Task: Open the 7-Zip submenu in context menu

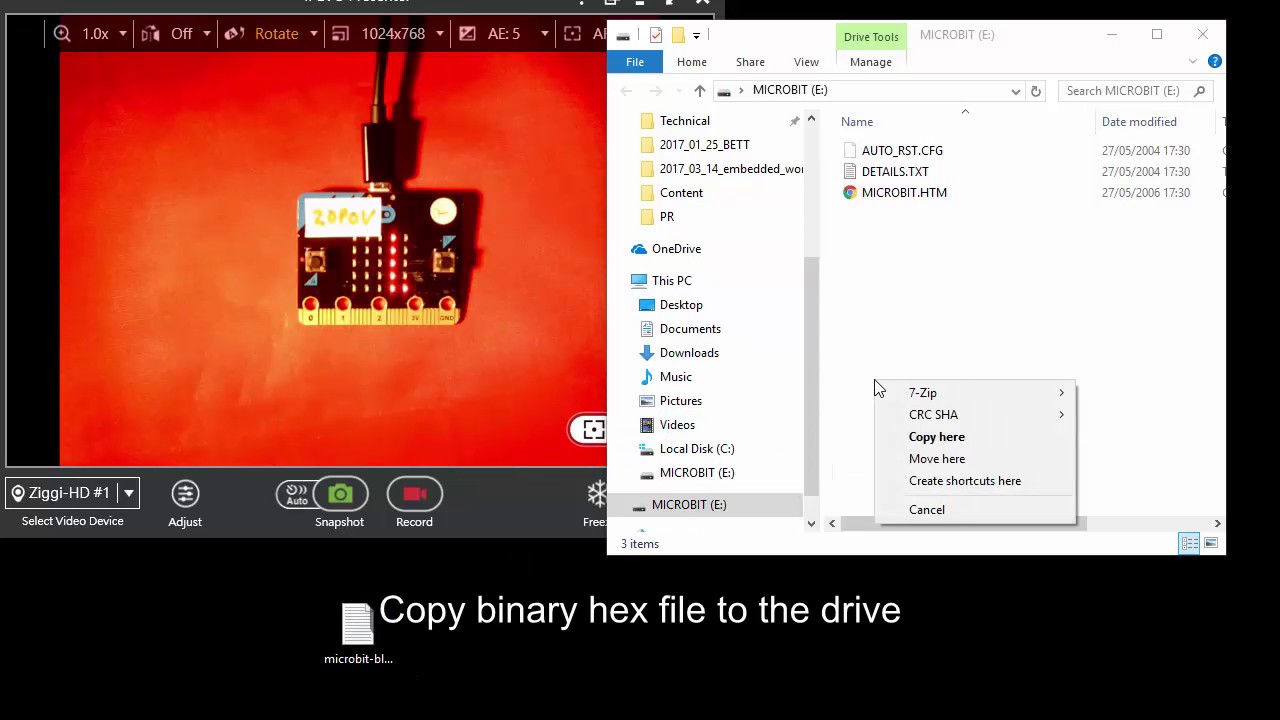Action: (975, 393)
